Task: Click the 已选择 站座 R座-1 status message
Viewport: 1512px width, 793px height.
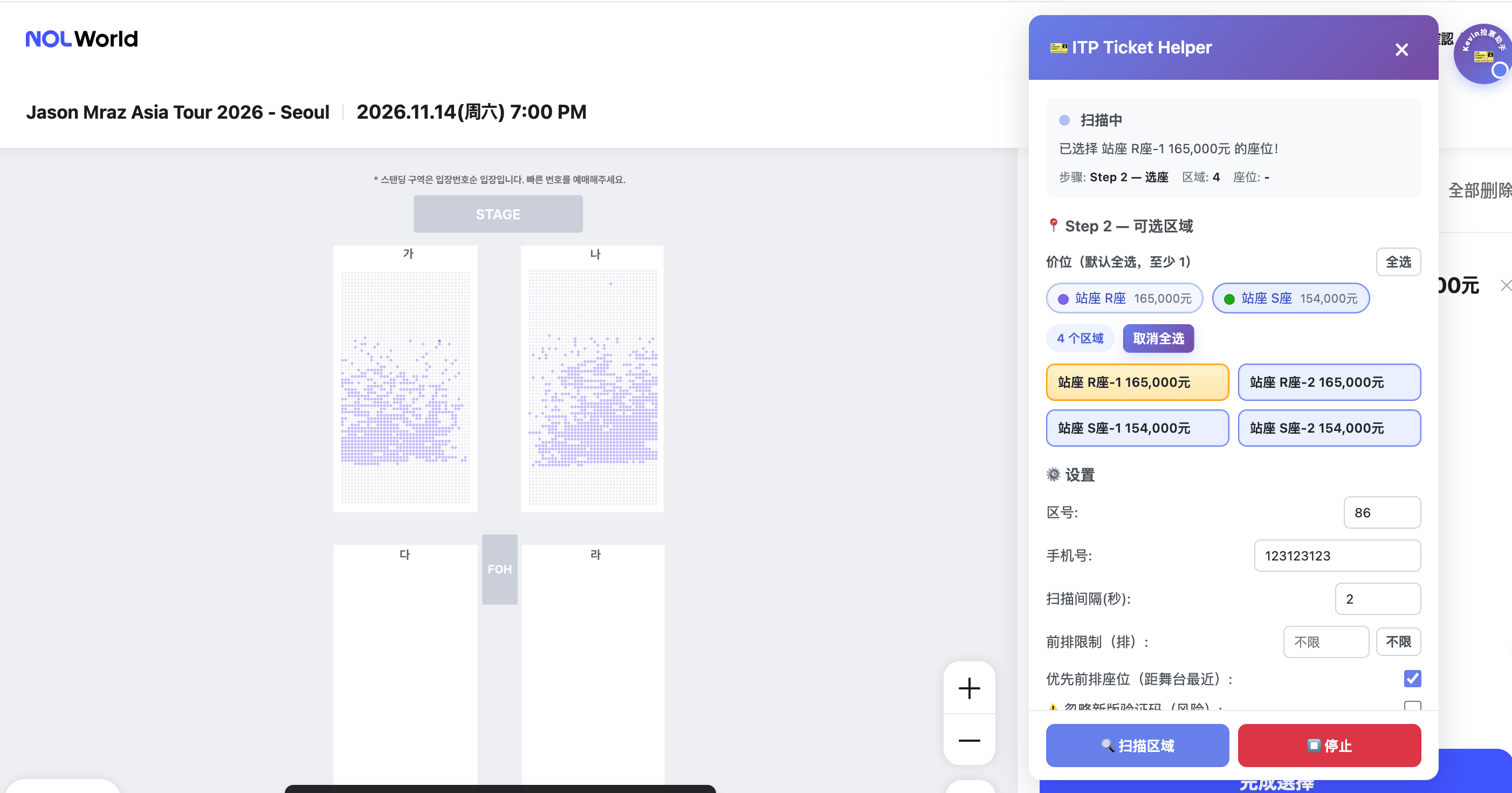Action: coord(1168,148)
